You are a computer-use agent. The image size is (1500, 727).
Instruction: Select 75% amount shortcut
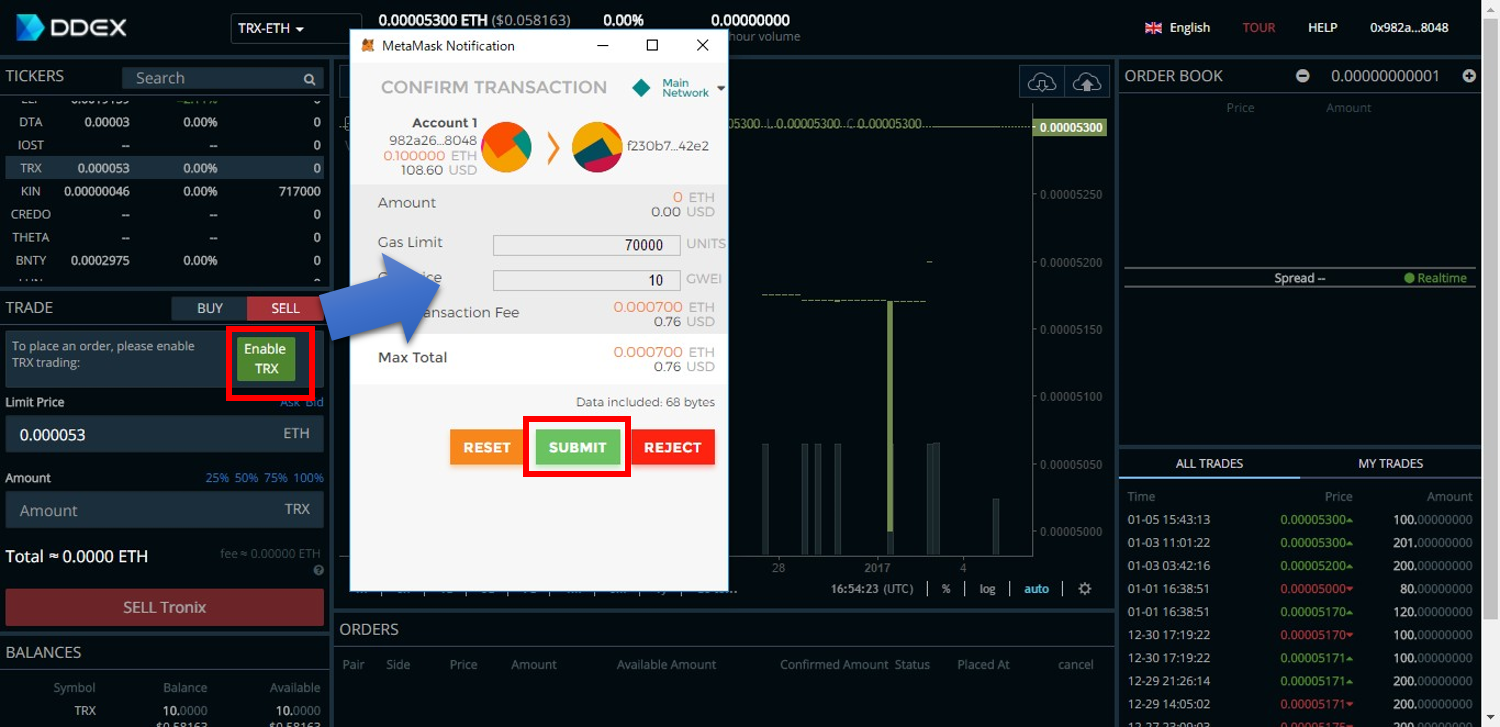pos(275,478)
